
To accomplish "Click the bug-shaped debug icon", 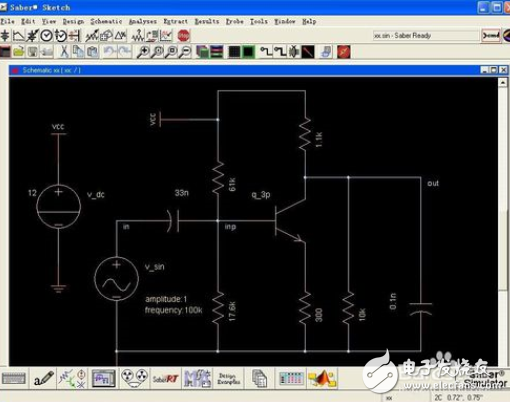I will tap(294, 52).
